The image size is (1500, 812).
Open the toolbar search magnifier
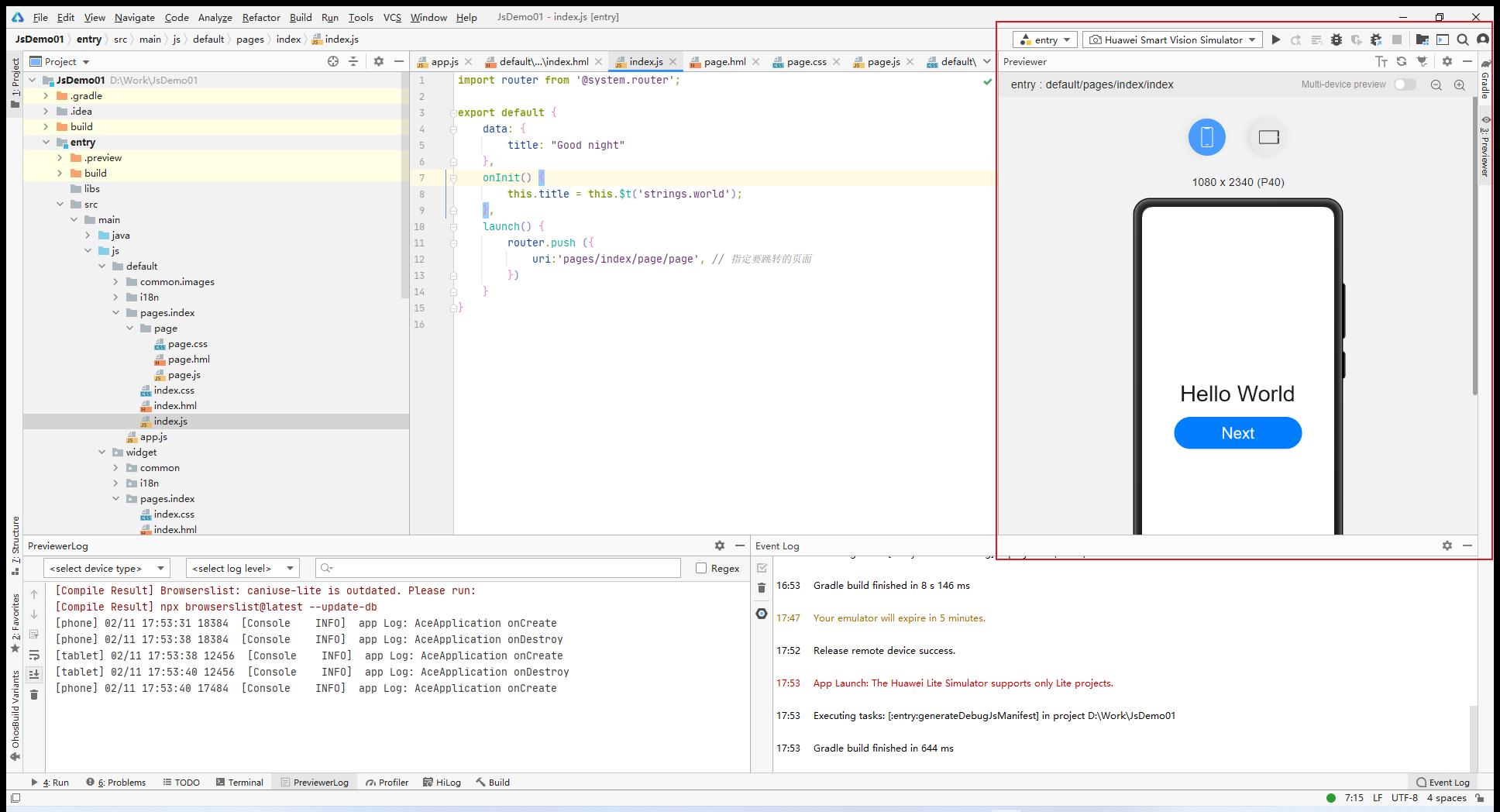pos(1462,40)
